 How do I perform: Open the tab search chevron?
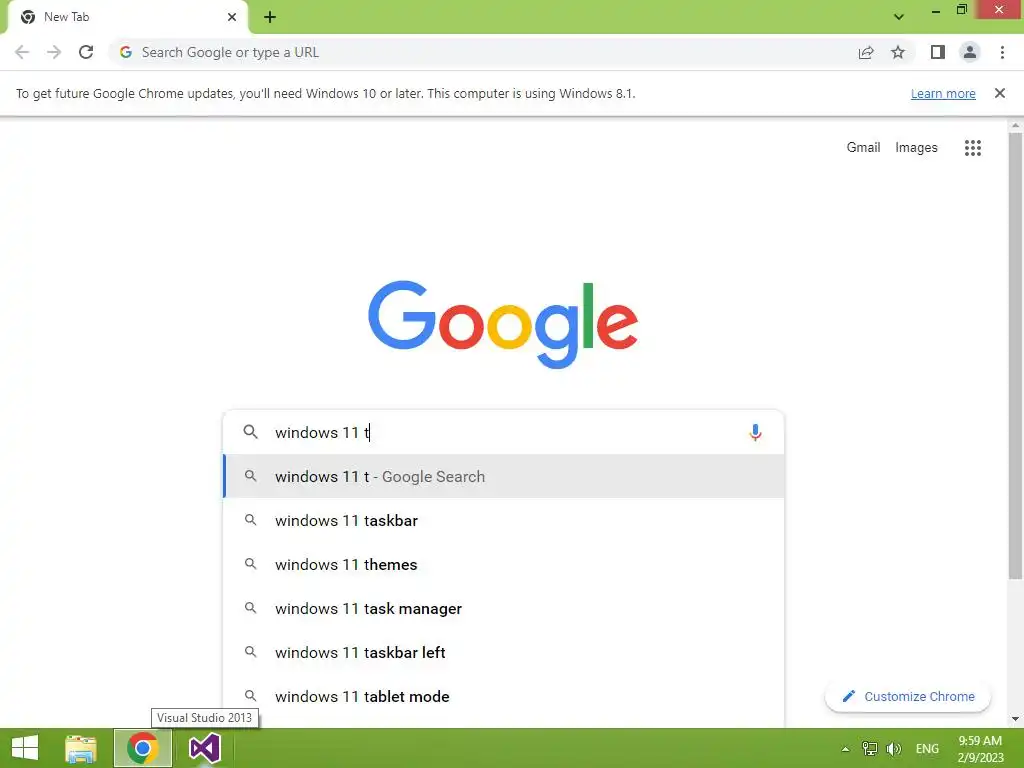[x=899, y=17]
